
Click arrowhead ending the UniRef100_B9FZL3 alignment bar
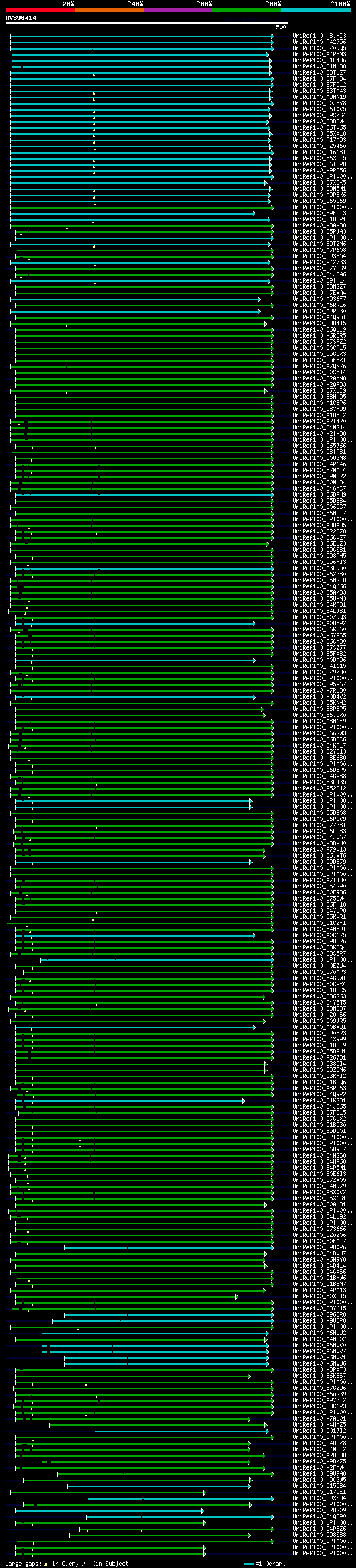254,214
